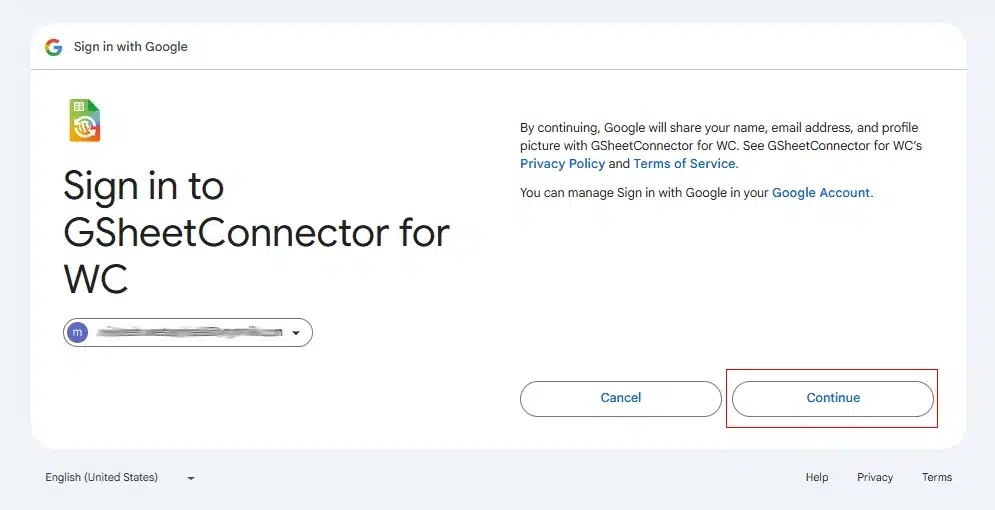
Task: Click the 'Sign in to GSheetConnector for WC' heading
Action: coord(256,233)
